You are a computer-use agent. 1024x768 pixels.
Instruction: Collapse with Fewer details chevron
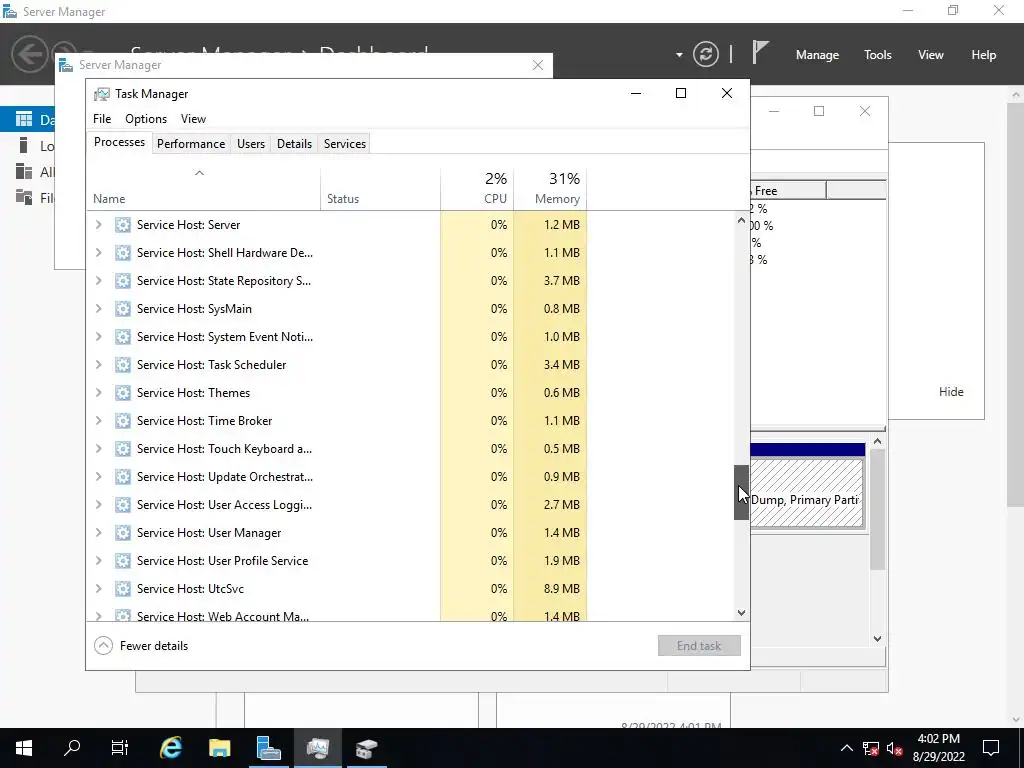tap(103, 646)
